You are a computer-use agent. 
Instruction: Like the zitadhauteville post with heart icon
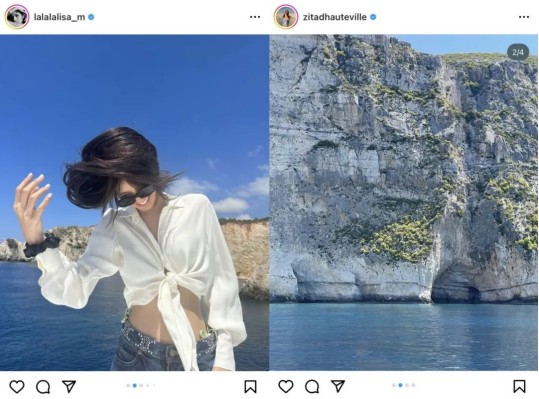coord(286,387)
